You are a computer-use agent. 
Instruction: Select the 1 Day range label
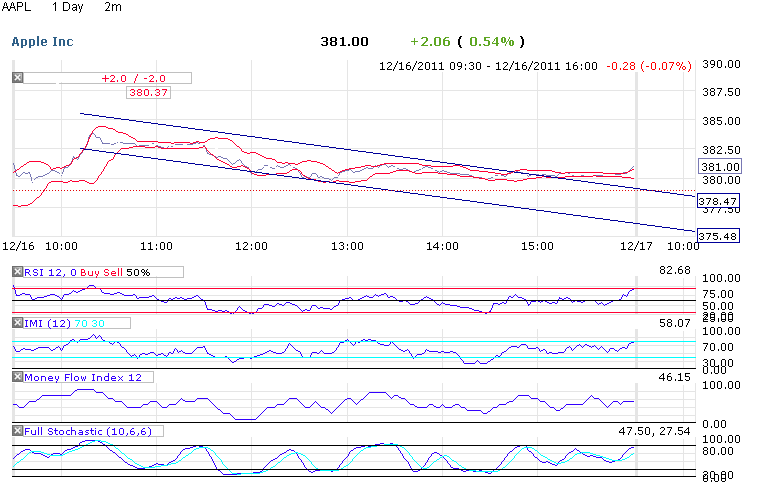[68, 7]
